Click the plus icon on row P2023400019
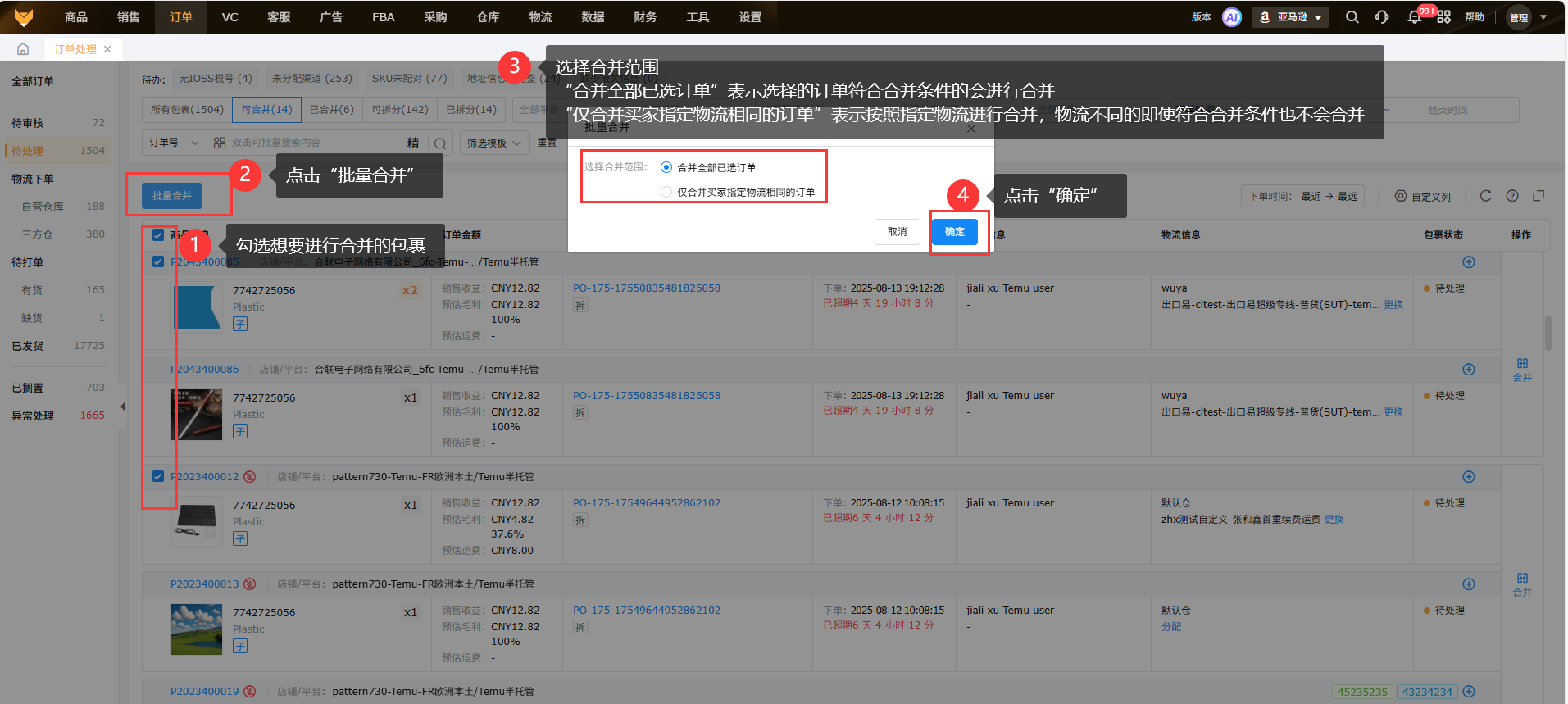1568x704 pixels. pyautogui.click(x=1469, y=692)
